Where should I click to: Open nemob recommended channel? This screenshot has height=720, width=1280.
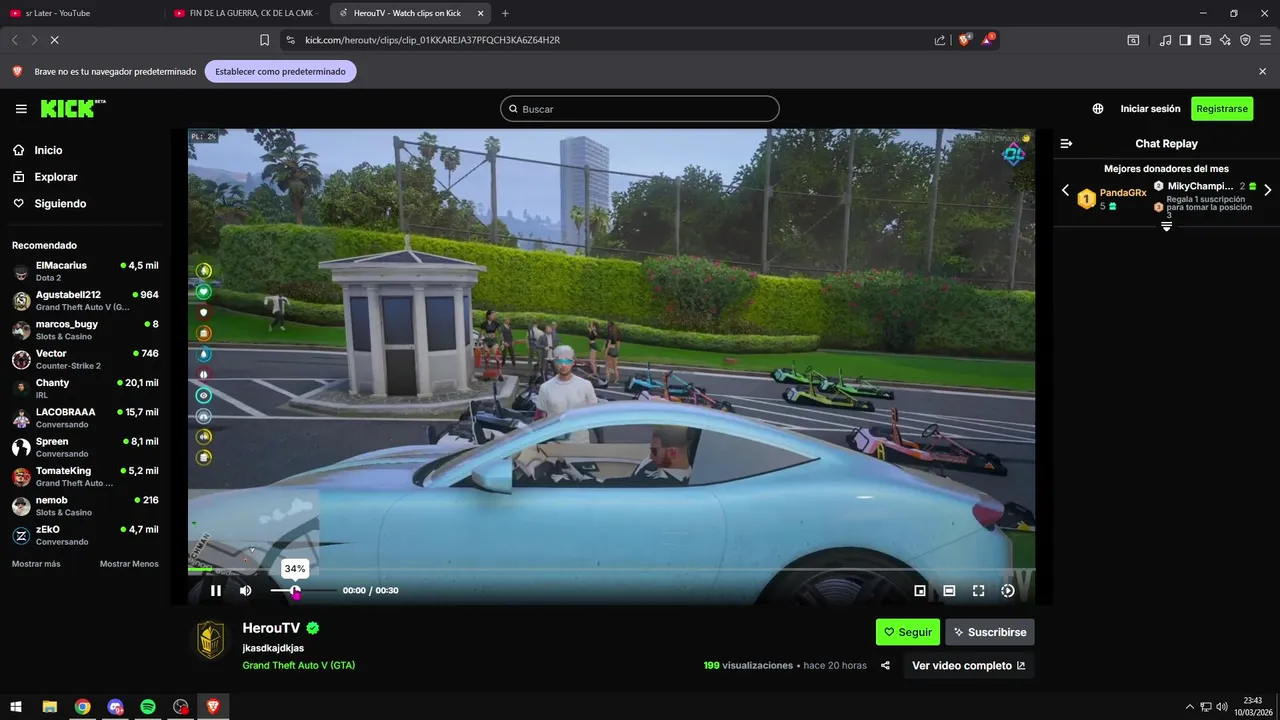tap(85, 506)
